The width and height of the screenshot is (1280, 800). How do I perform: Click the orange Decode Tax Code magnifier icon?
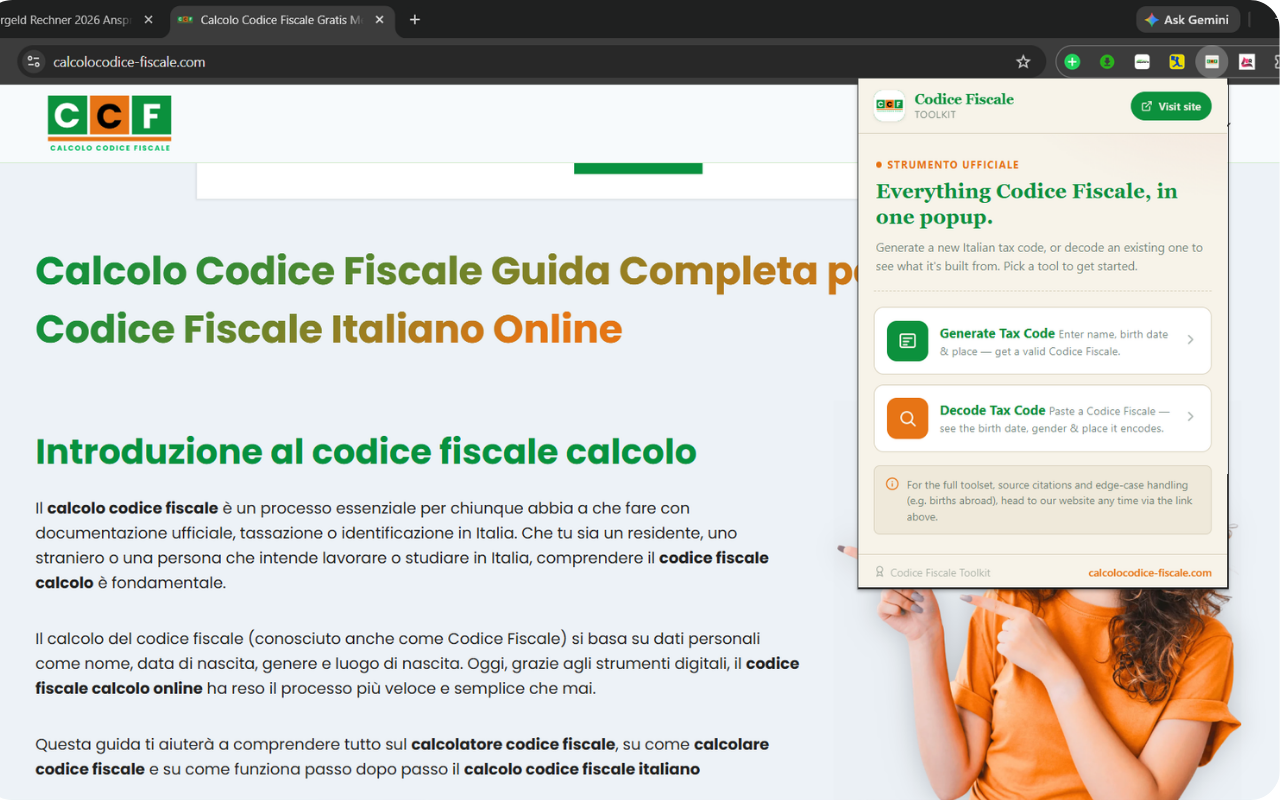907,419
